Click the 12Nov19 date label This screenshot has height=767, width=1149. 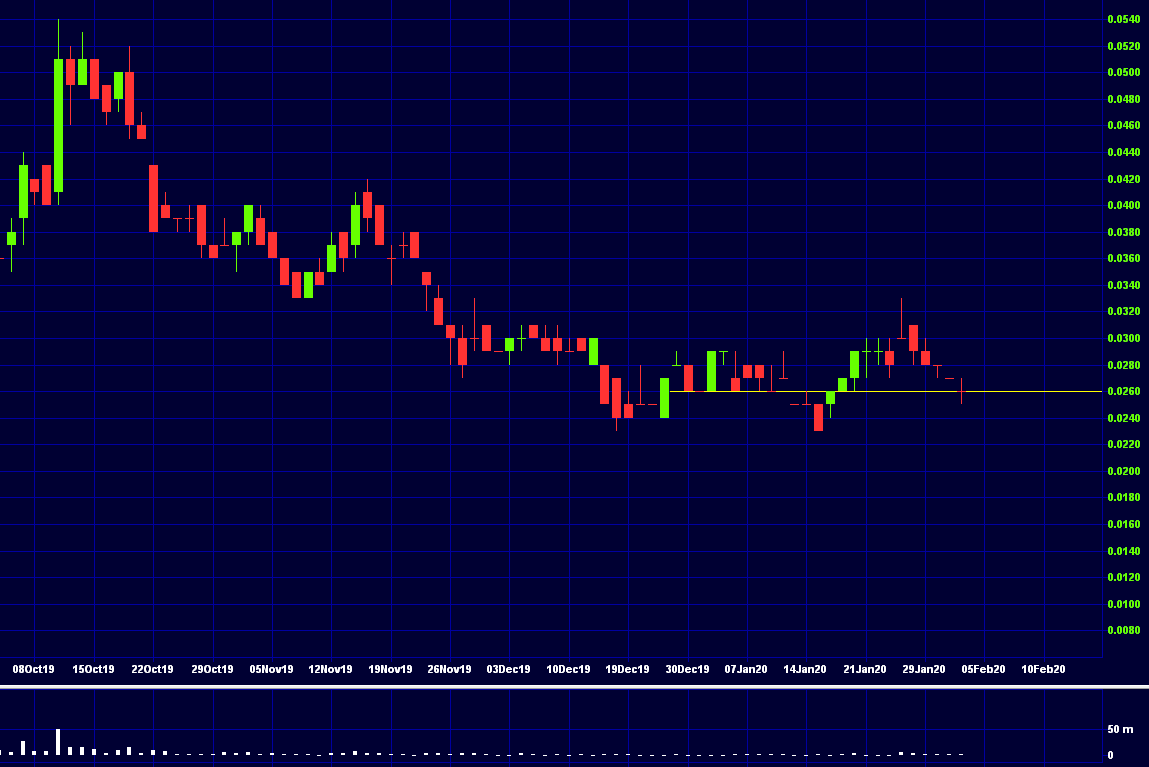tap(330, 670)
